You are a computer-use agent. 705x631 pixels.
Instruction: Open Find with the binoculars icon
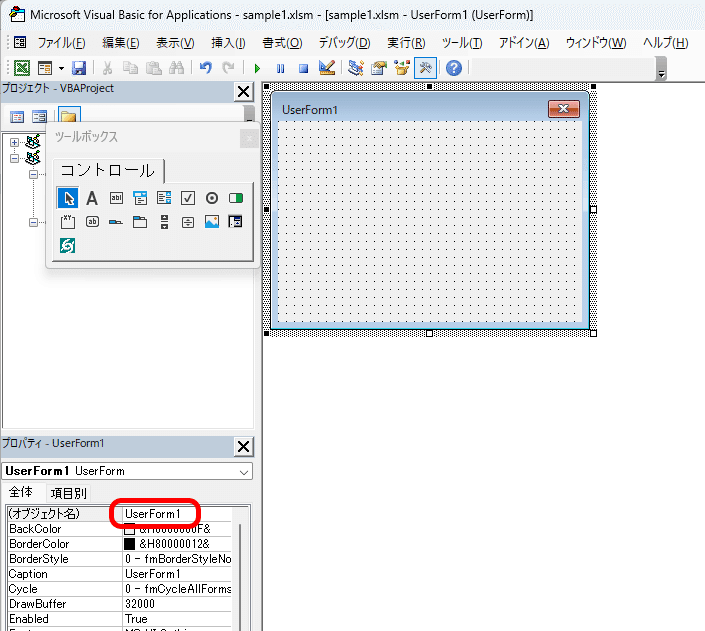(x=177, y=68)
